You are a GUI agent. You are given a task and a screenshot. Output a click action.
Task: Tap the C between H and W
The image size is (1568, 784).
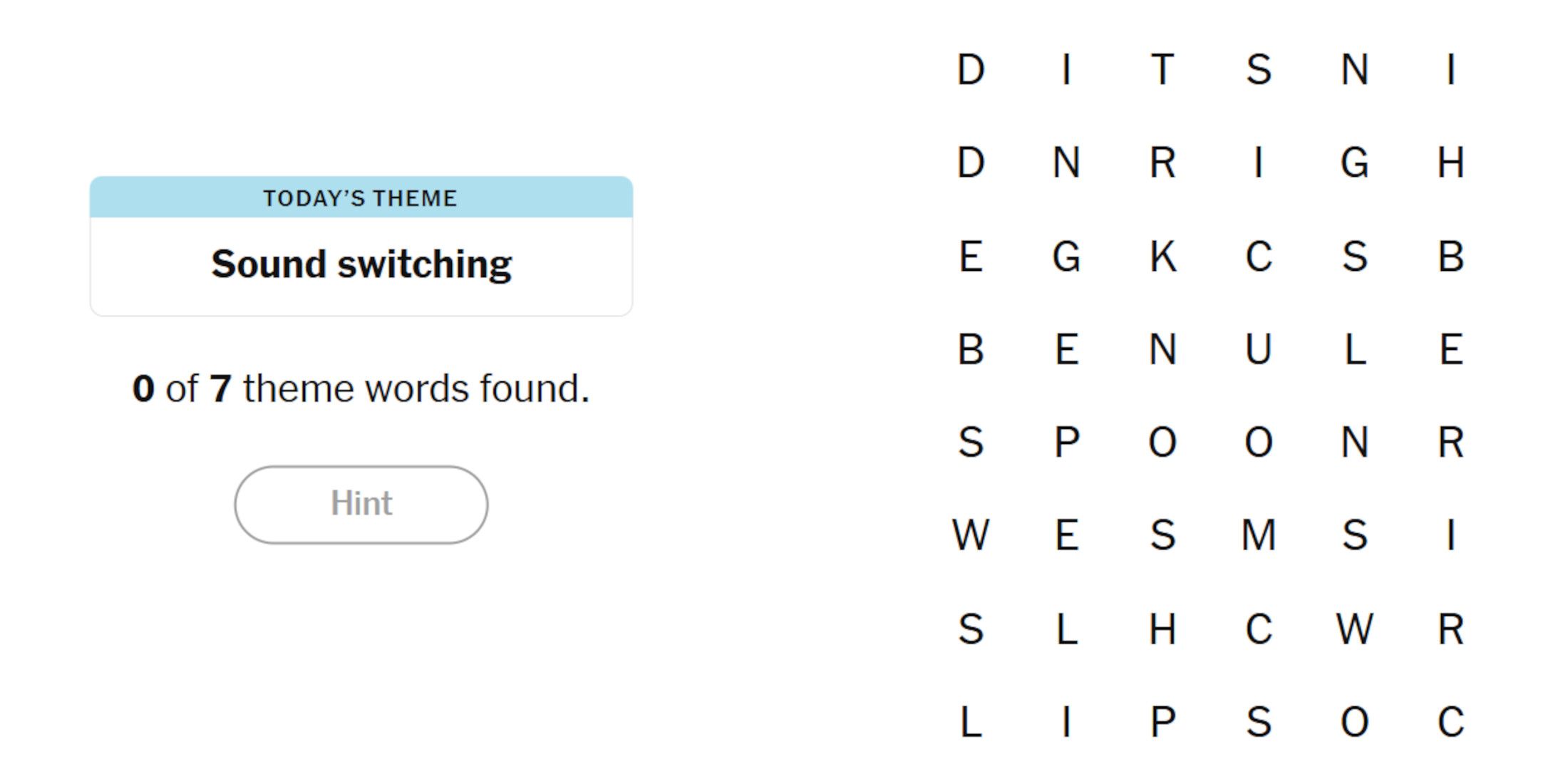click(x=1259, y=629)
